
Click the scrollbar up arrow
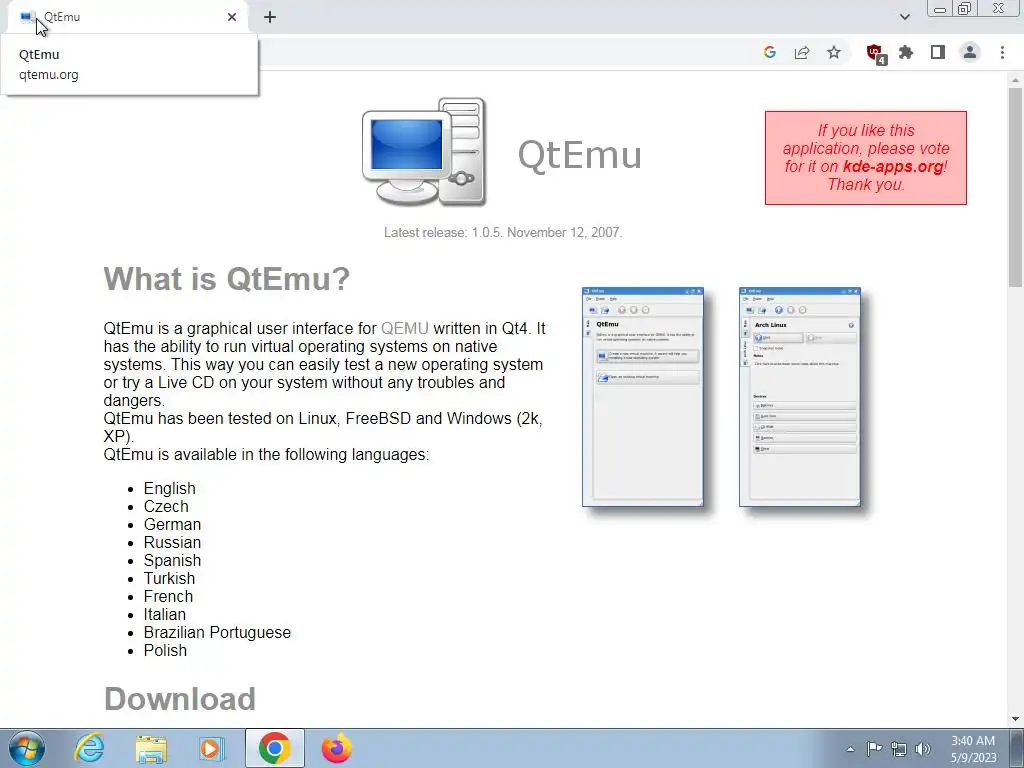click(x=1015, y=79)
